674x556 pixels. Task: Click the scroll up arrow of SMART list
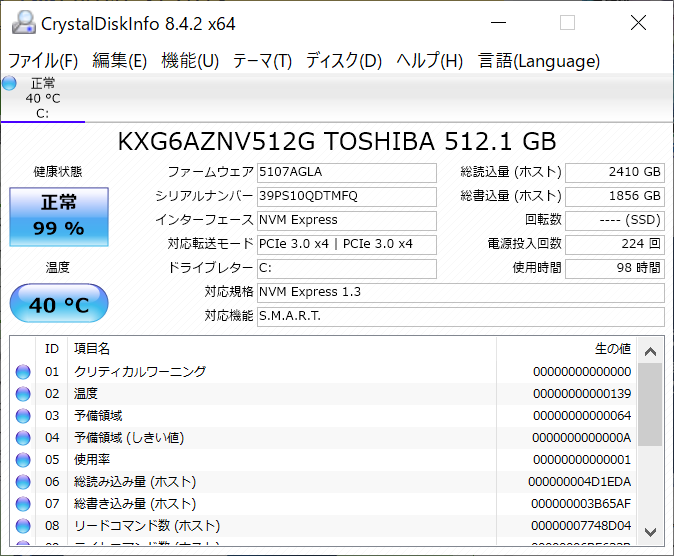(650, 352)
